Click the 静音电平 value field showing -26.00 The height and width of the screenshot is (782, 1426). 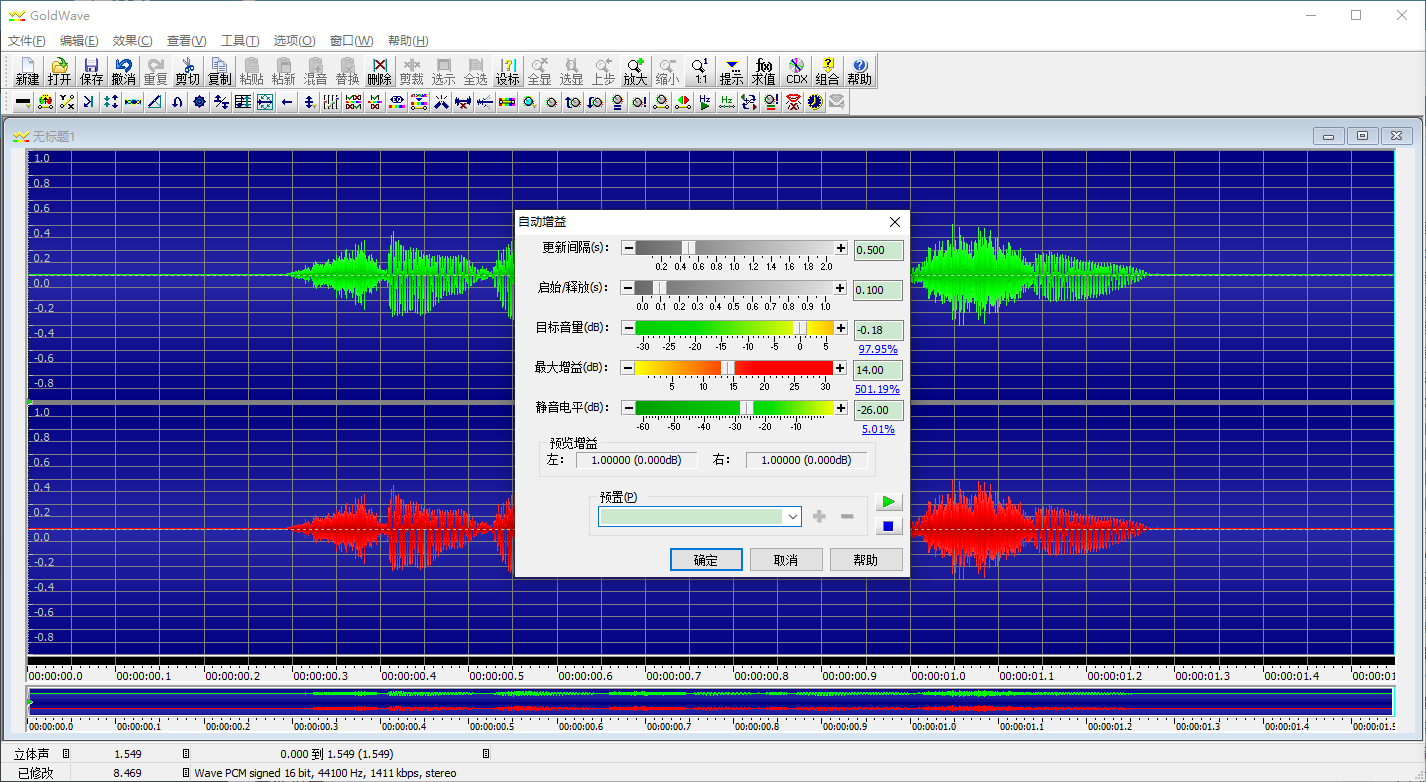coord(878,410)
